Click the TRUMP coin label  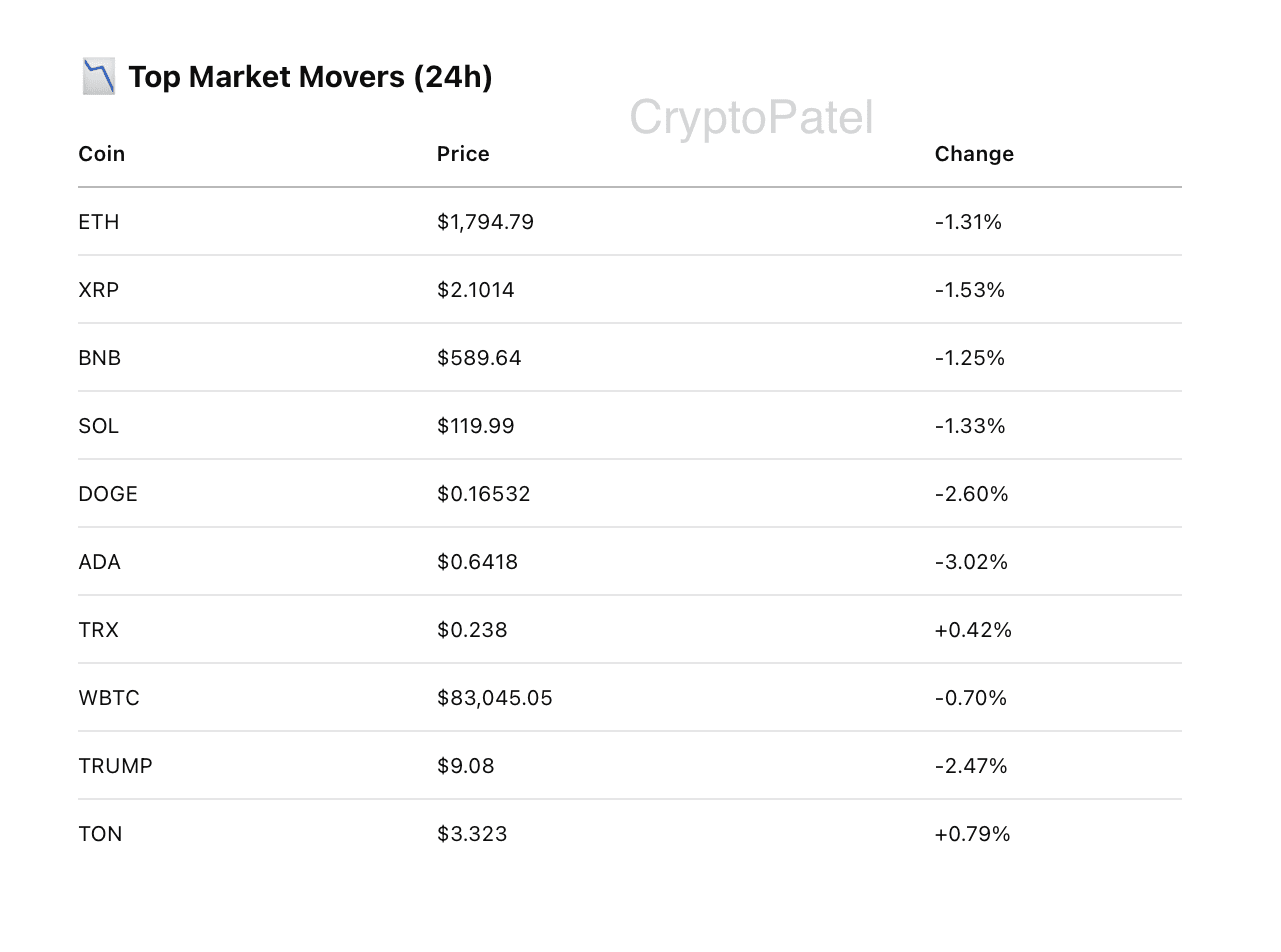click(x=116, y=766)
